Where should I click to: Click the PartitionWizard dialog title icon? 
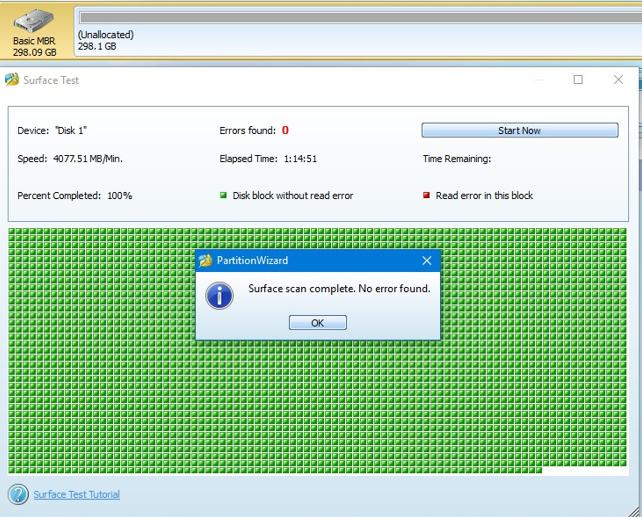205,260
